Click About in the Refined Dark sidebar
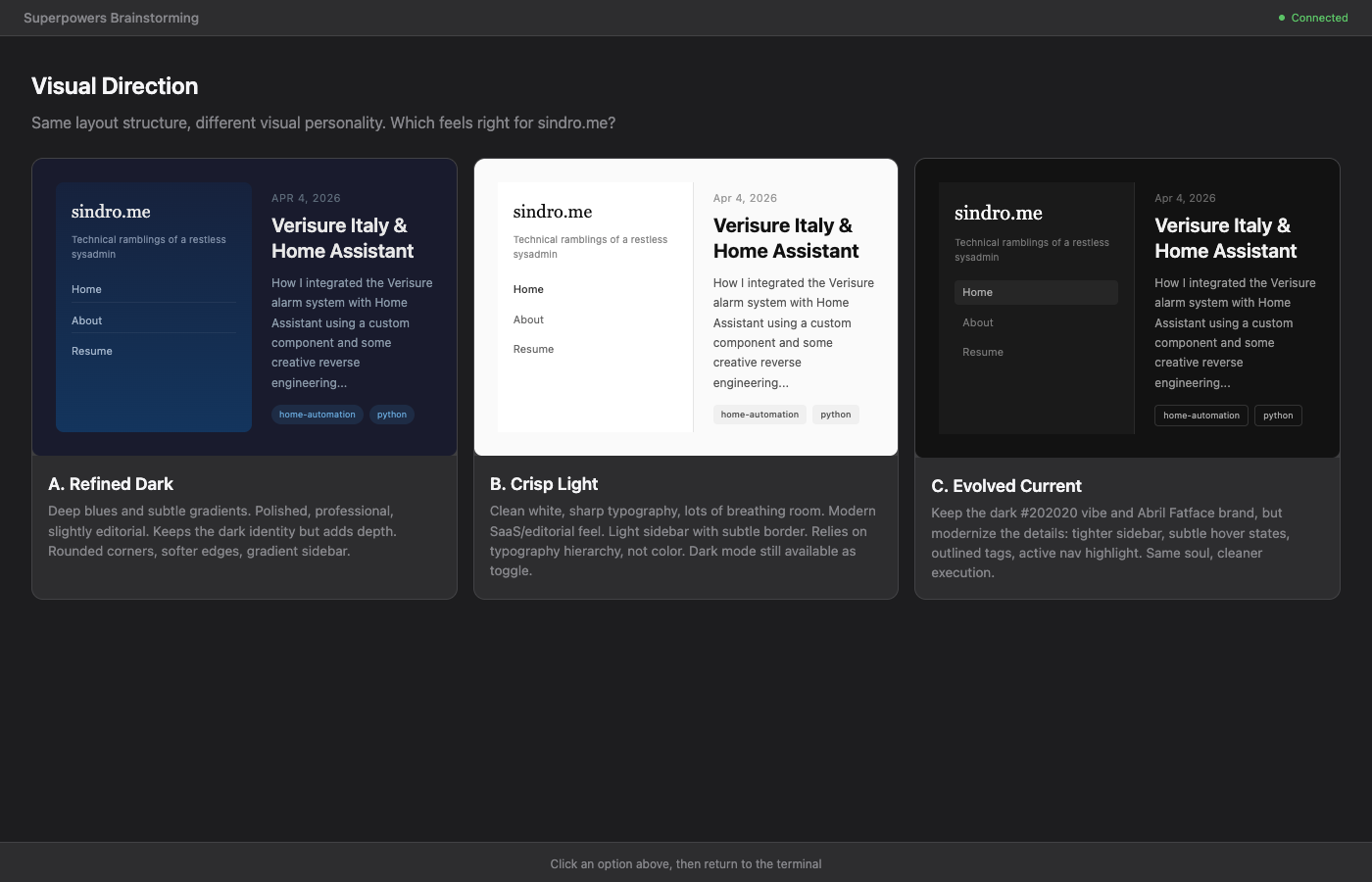Viewport: 1372px width, 882px height. click(86, 320)
